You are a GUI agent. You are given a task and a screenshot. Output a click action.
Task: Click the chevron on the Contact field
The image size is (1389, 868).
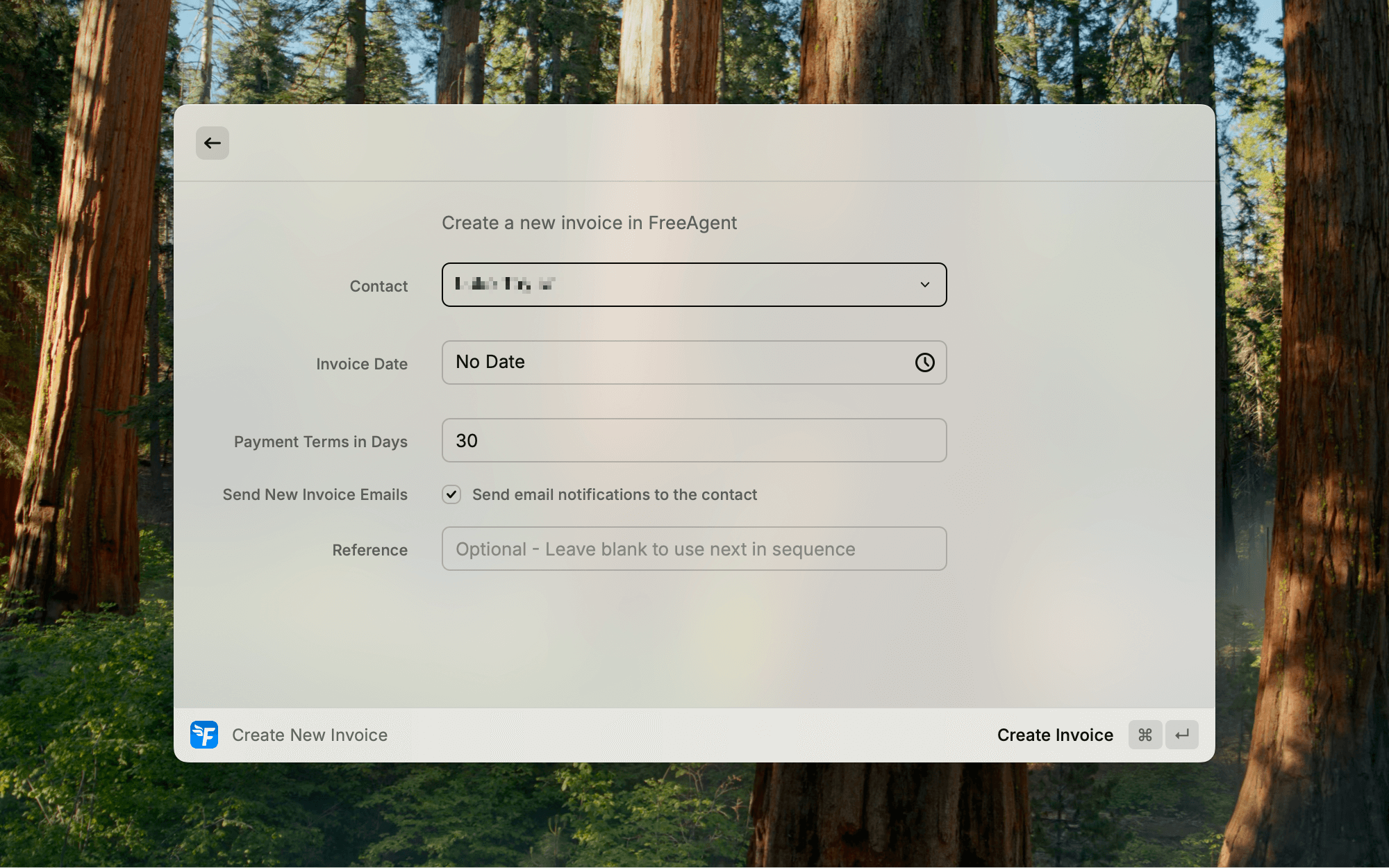click(925, 285)
